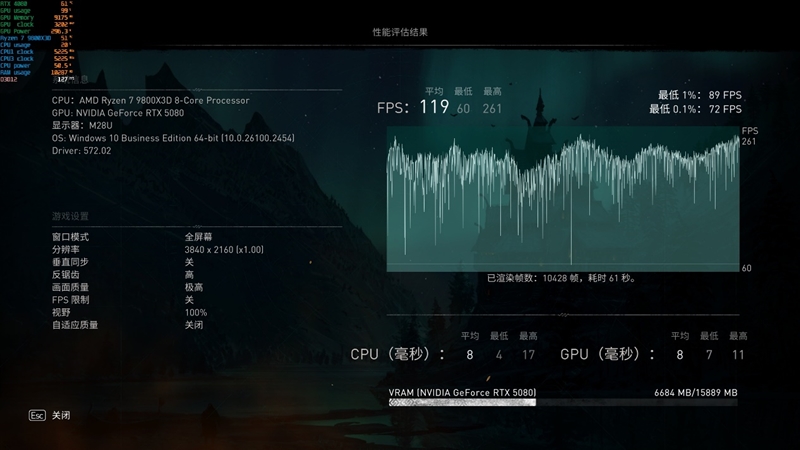Image resolution: width=800 pixels, height=450 pixels.
Task: Click the 画面质量 极高 value
Action: pos(194,287)
